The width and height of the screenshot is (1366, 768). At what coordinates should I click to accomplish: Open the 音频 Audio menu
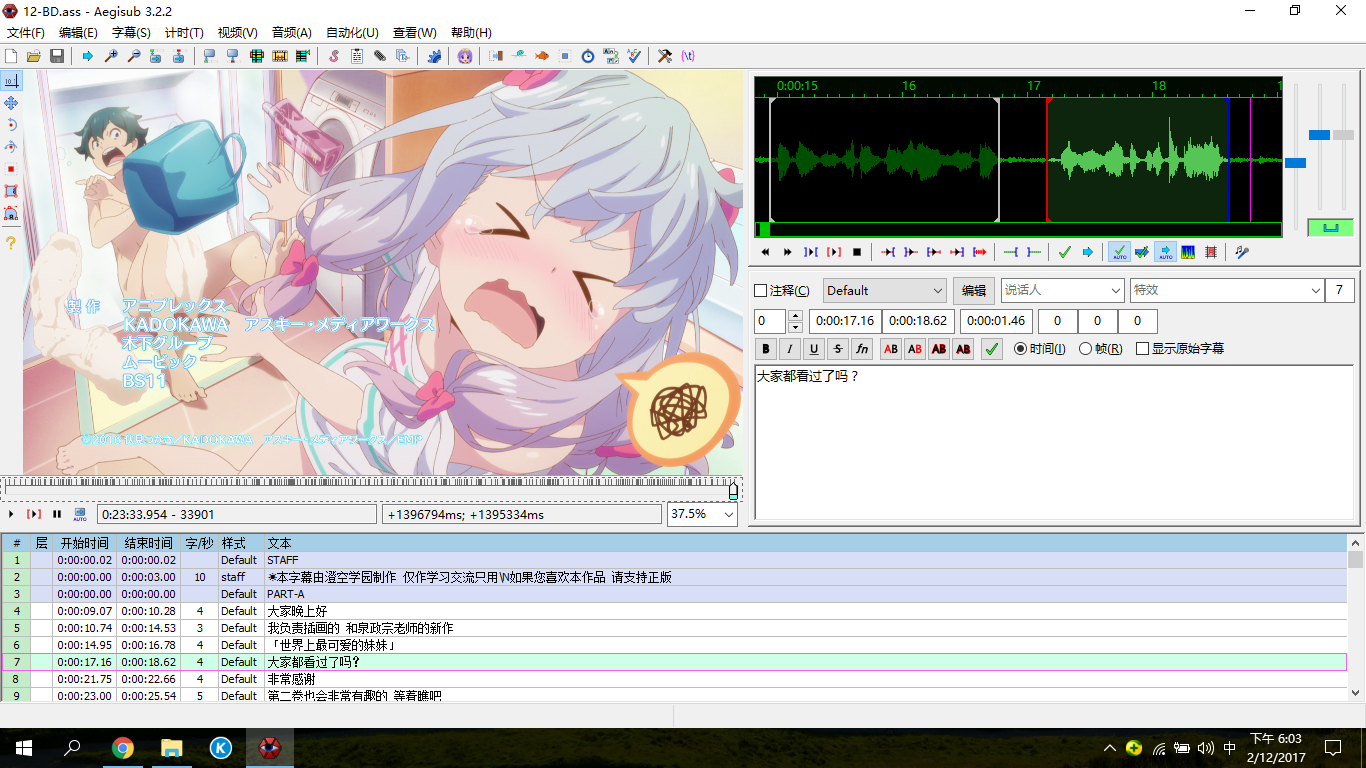point(292,33)
